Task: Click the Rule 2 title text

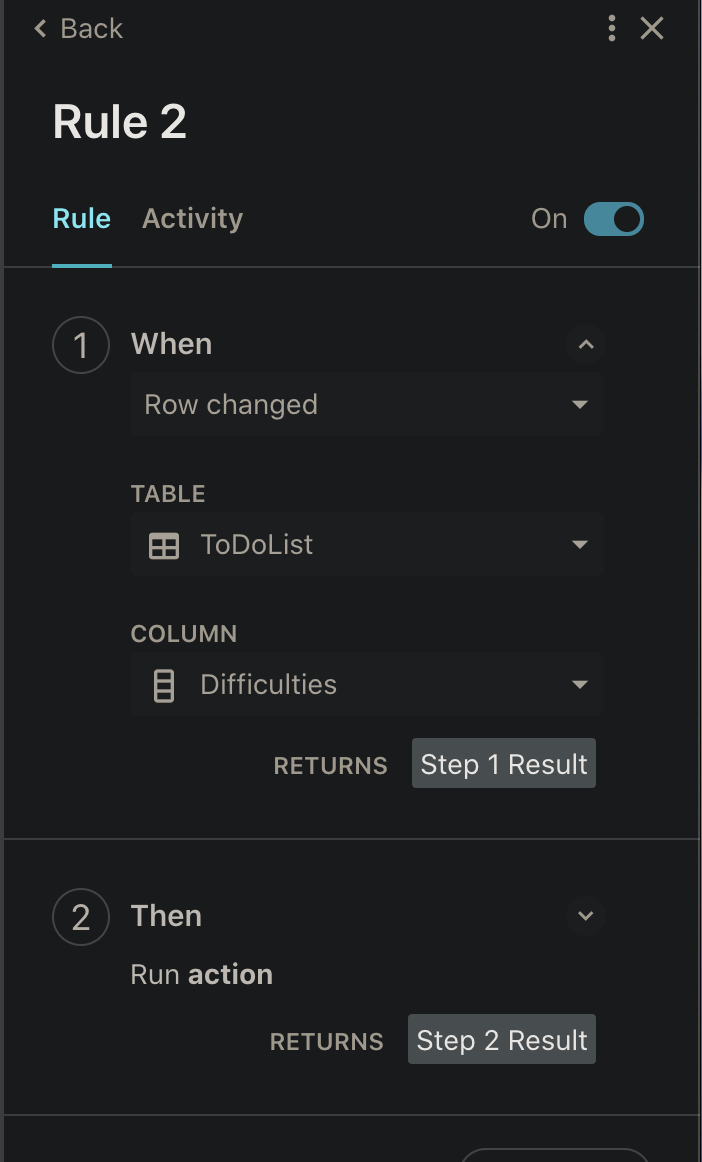Action: coord(120,122)
